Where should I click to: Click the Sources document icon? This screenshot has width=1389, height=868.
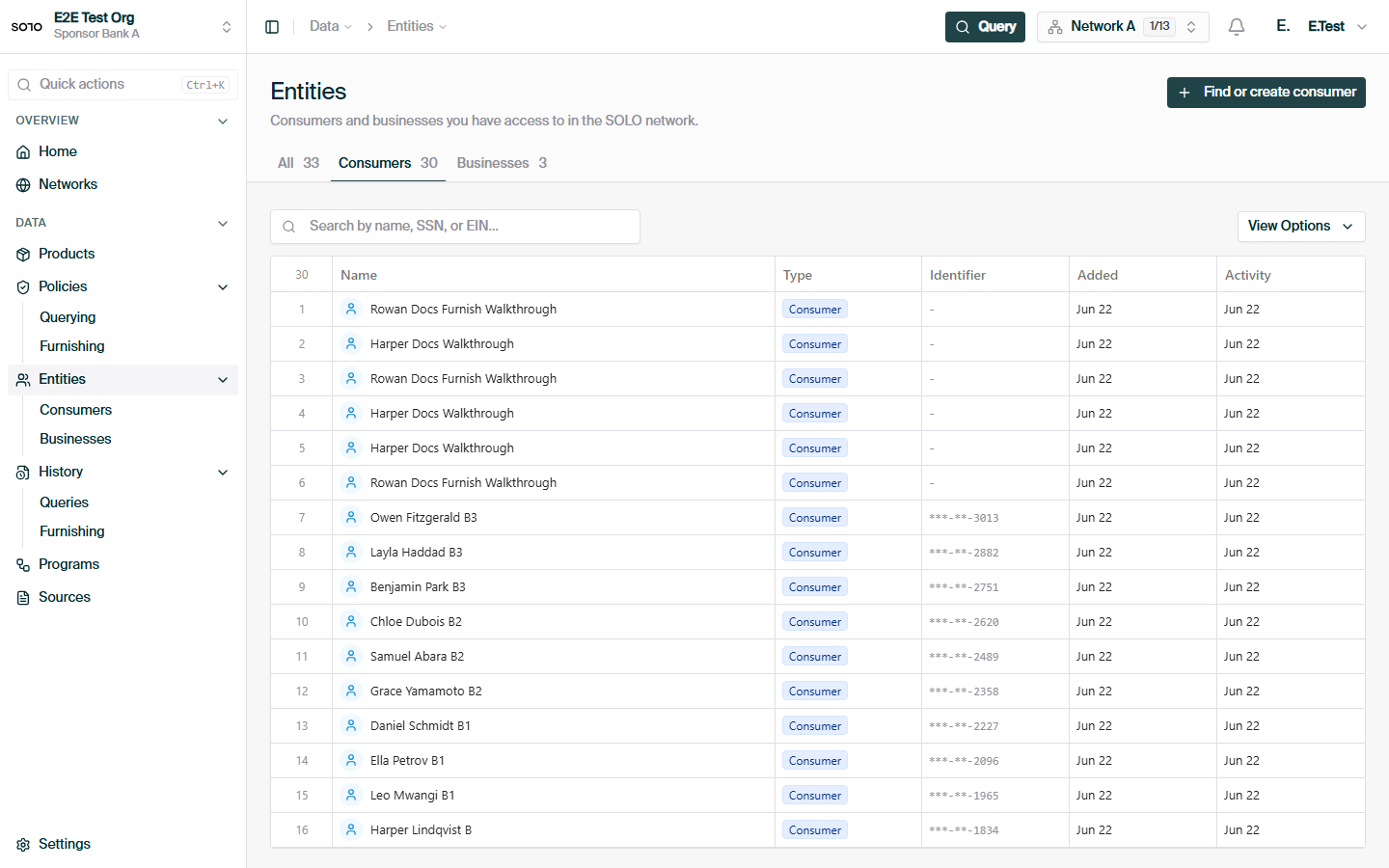tap(23, 598)
